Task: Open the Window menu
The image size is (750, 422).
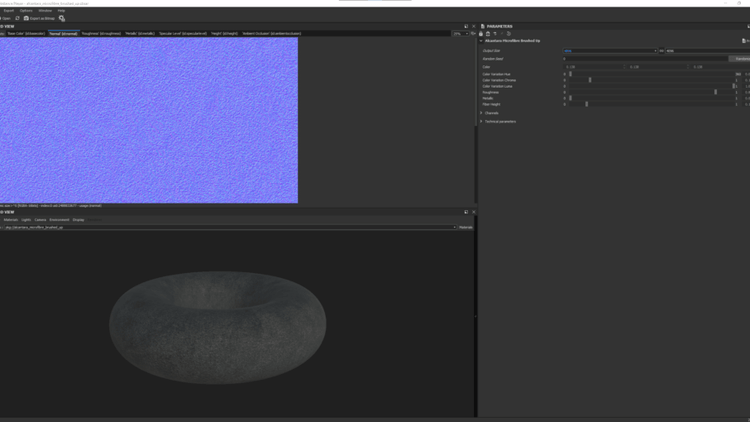Action: click(45, 11)
